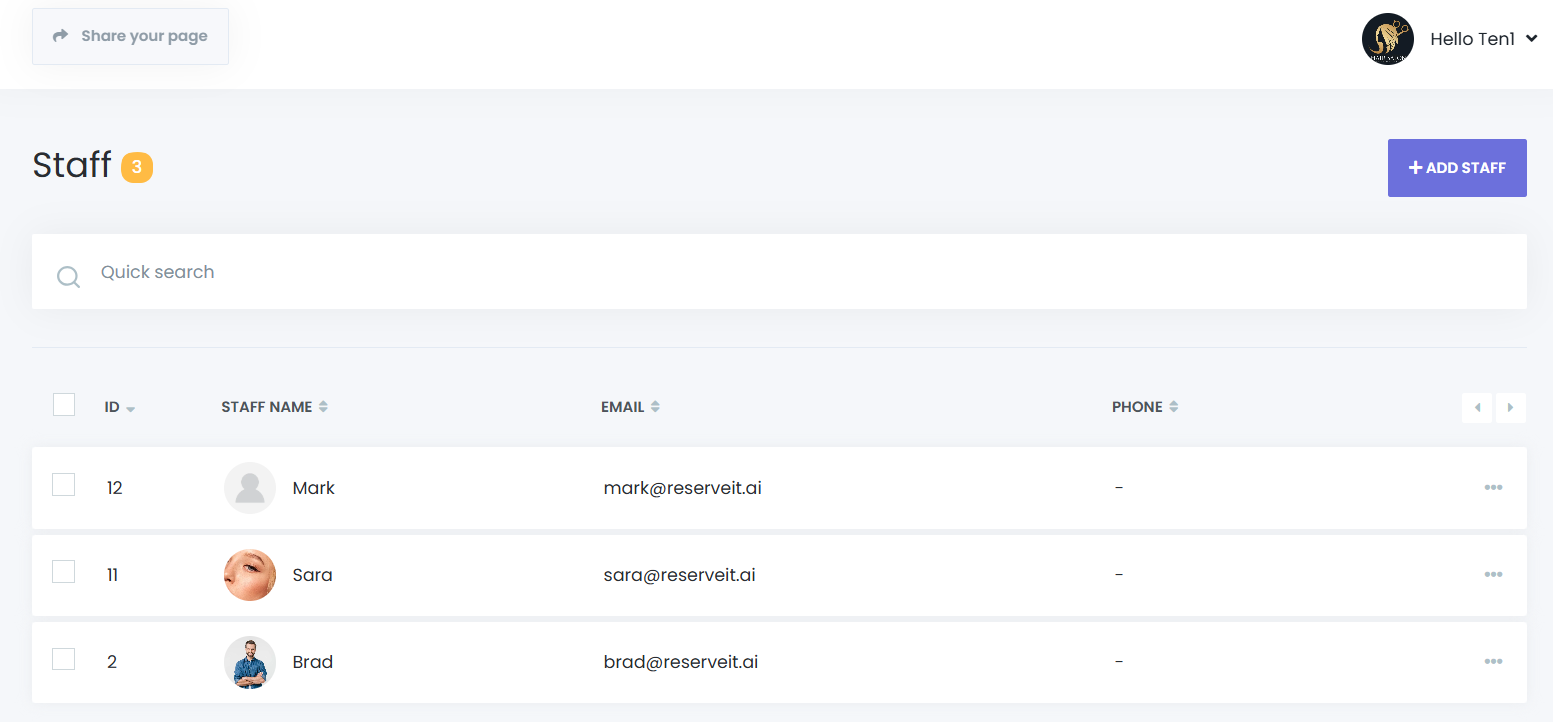The height and width of the screenshot is (722, 1553).
Task: Sort the table by ID column
Action: pyautogui.click(x=120, y=407)
